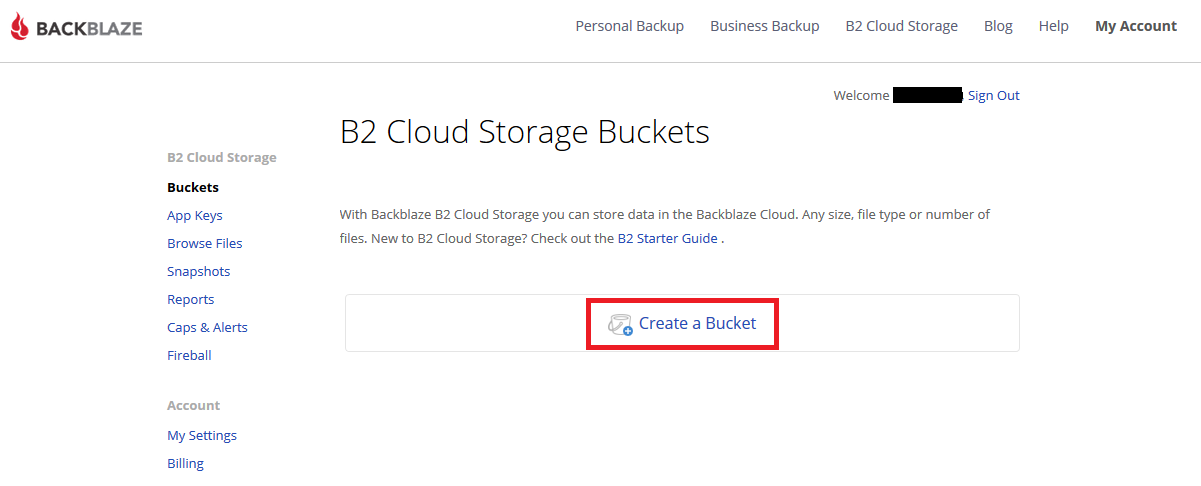1201x486 pixels.
Task: Open the Help page
Action: coord(1053,26)
